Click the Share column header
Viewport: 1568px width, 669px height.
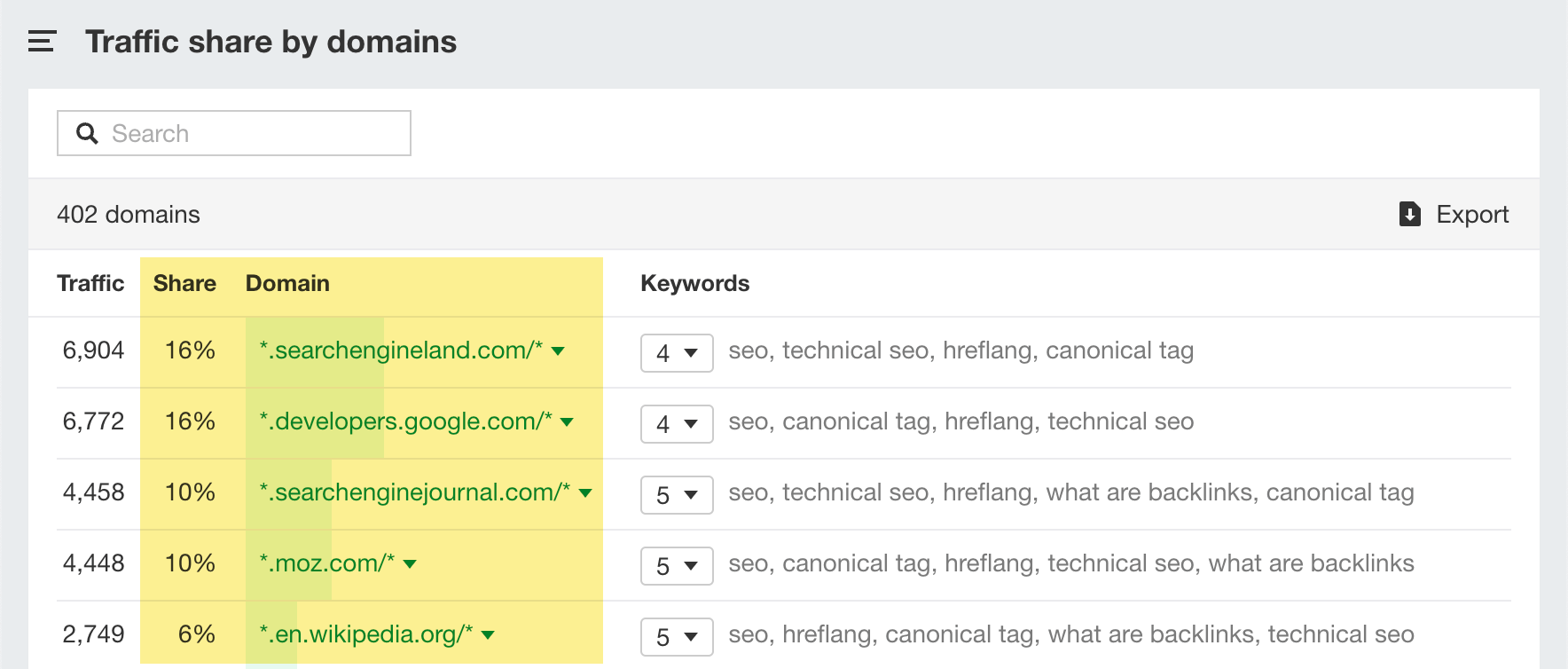(x=184, y=283)
